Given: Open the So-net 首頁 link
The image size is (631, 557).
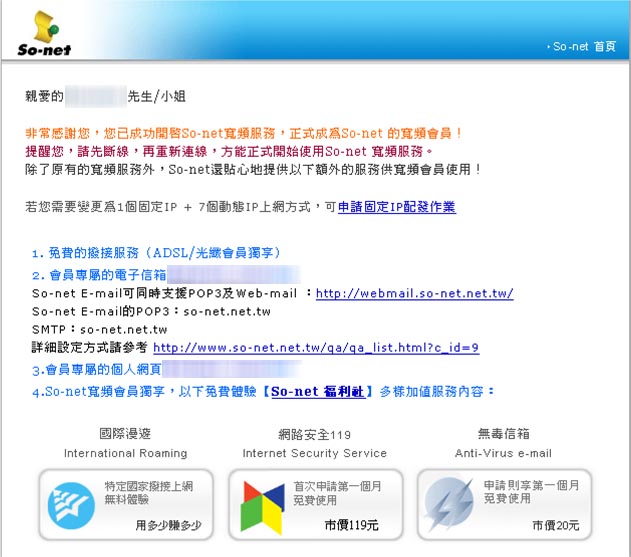Looking at the screenshot, I should pyautogui.click(x=584, y=46).
